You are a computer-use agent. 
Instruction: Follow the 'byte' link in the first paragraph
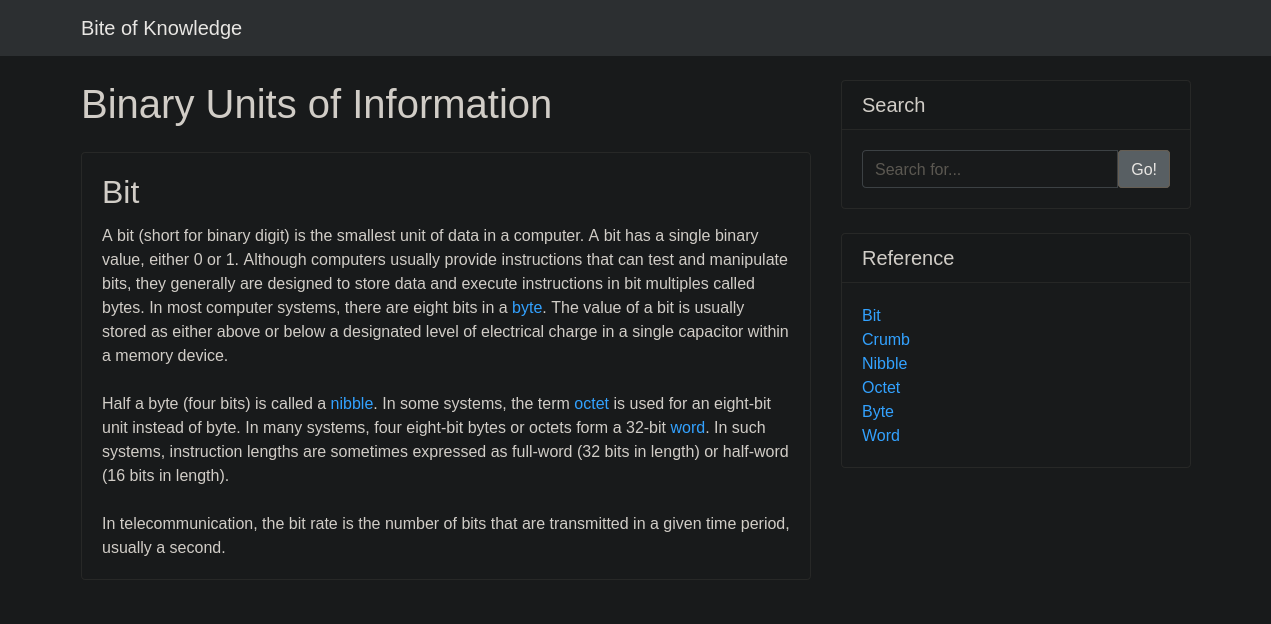[x=527, y=308]
